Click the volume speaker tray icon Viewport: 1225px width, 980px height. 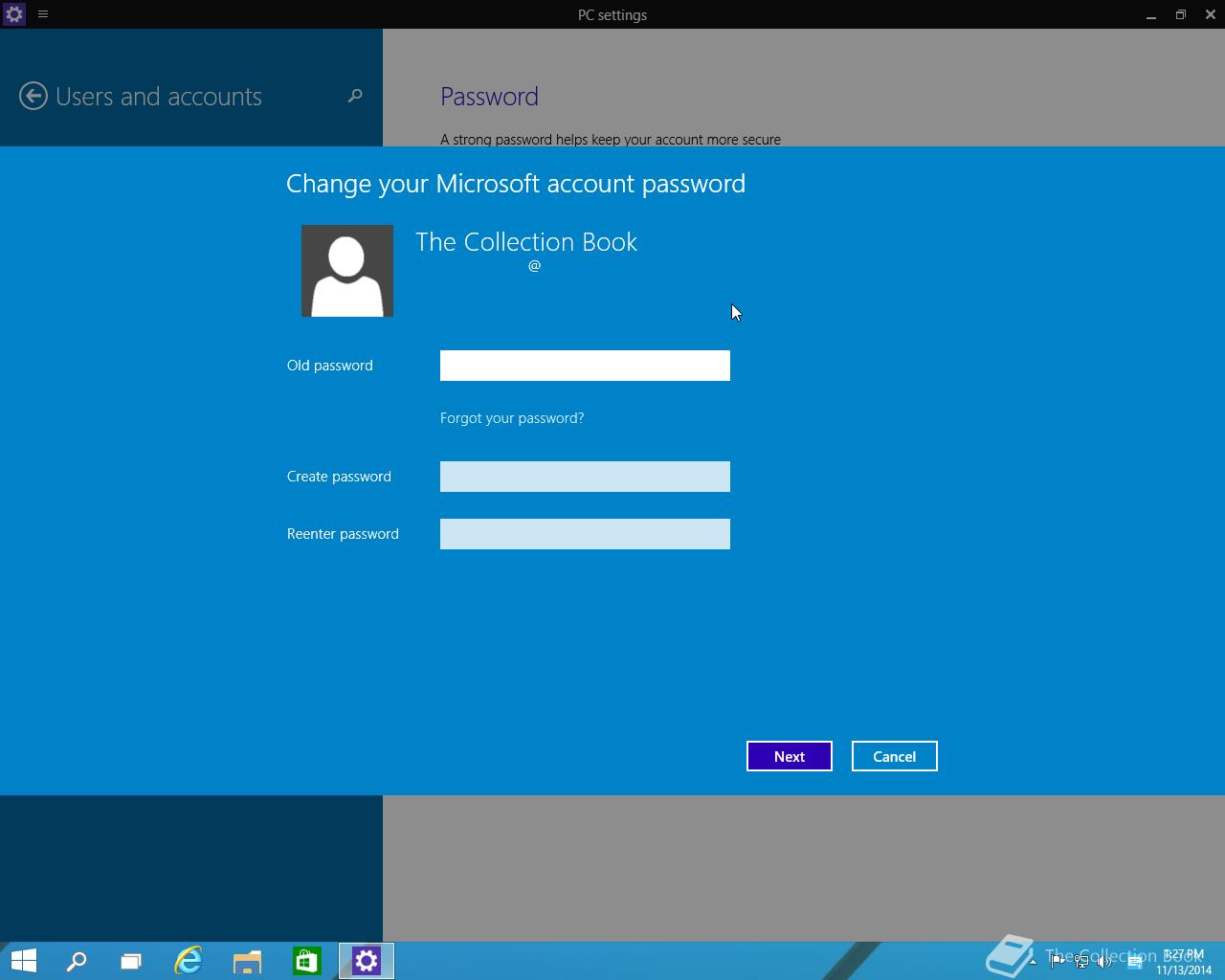(1105, 962)
